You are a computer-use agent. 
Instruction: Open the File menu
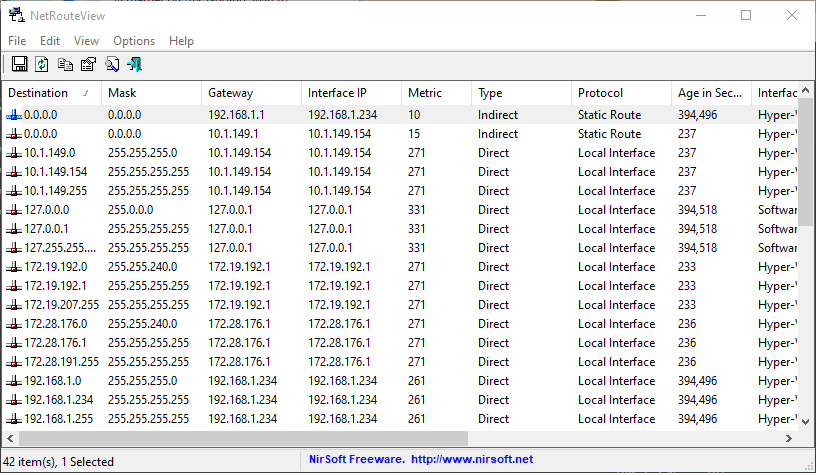coord(17,41)
